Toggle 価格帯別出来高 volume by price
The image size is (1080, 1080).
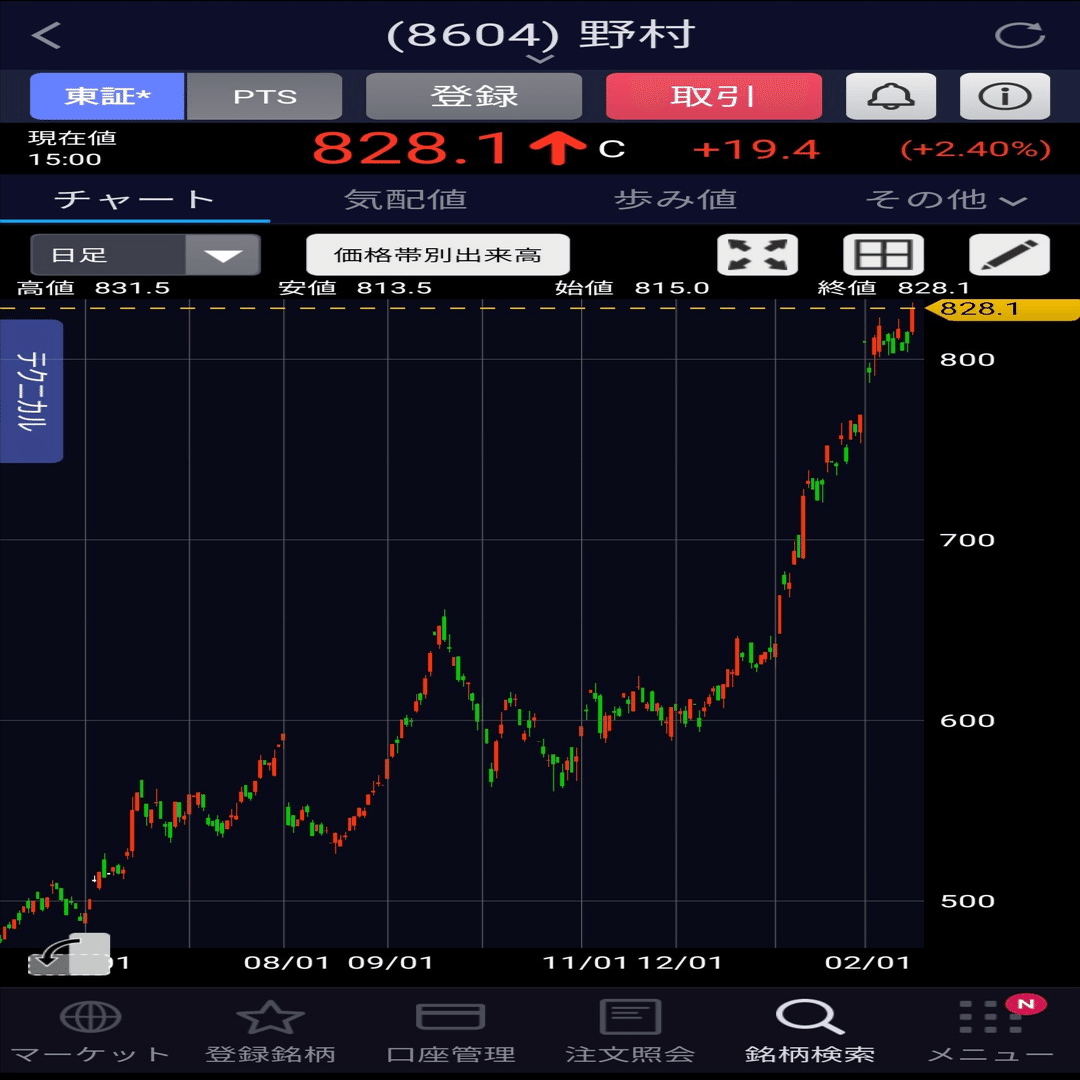438,255
